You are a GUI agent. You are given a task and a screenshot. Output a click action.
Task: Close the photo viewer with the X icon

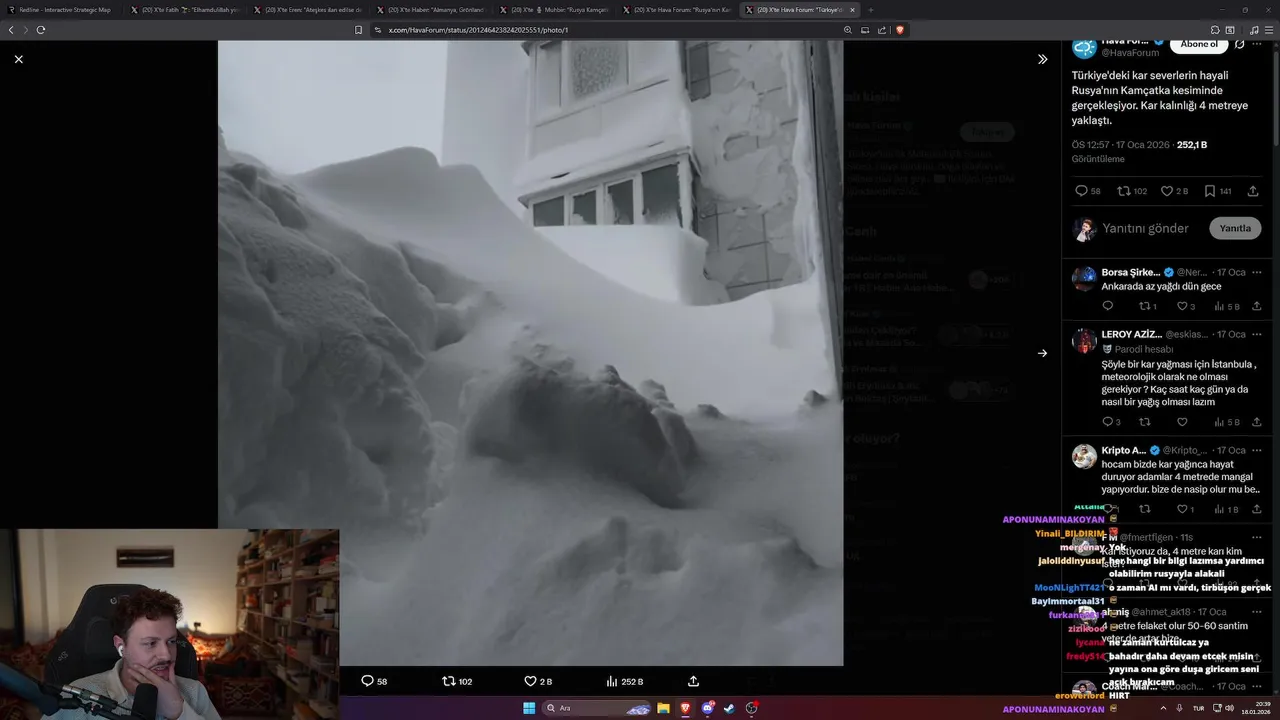point(18,59)
